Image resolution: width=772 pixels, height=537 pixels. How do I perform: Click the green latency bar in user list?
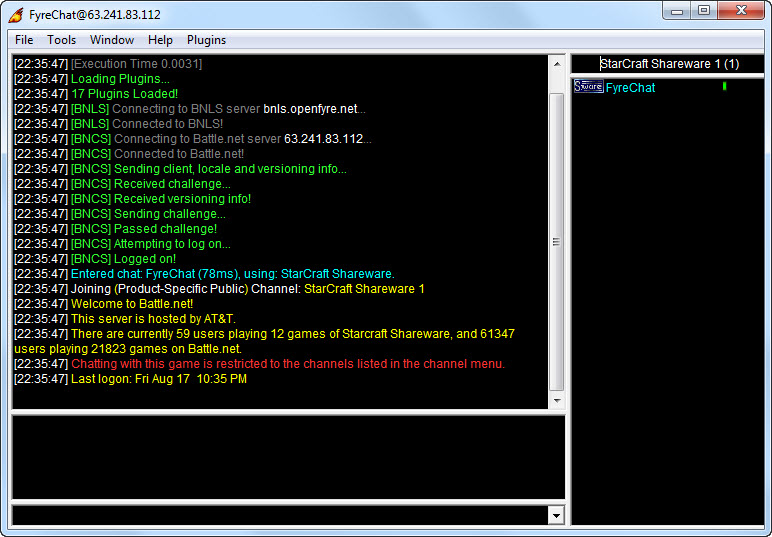(724, 87)
